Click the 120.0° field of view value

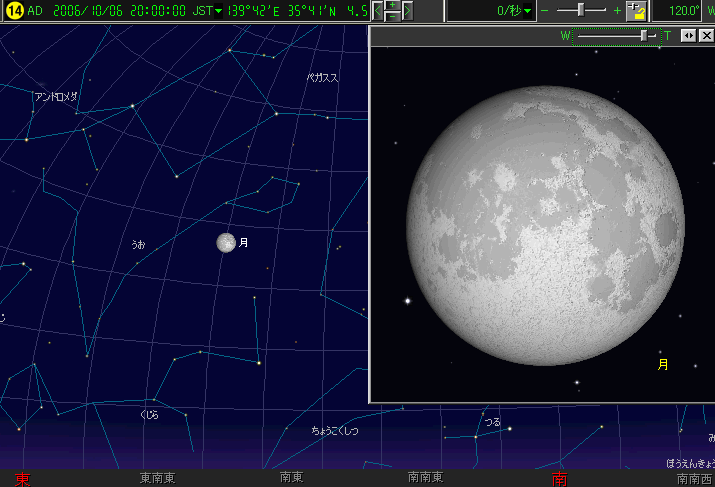pyautogui.click(x=684, y=11)
